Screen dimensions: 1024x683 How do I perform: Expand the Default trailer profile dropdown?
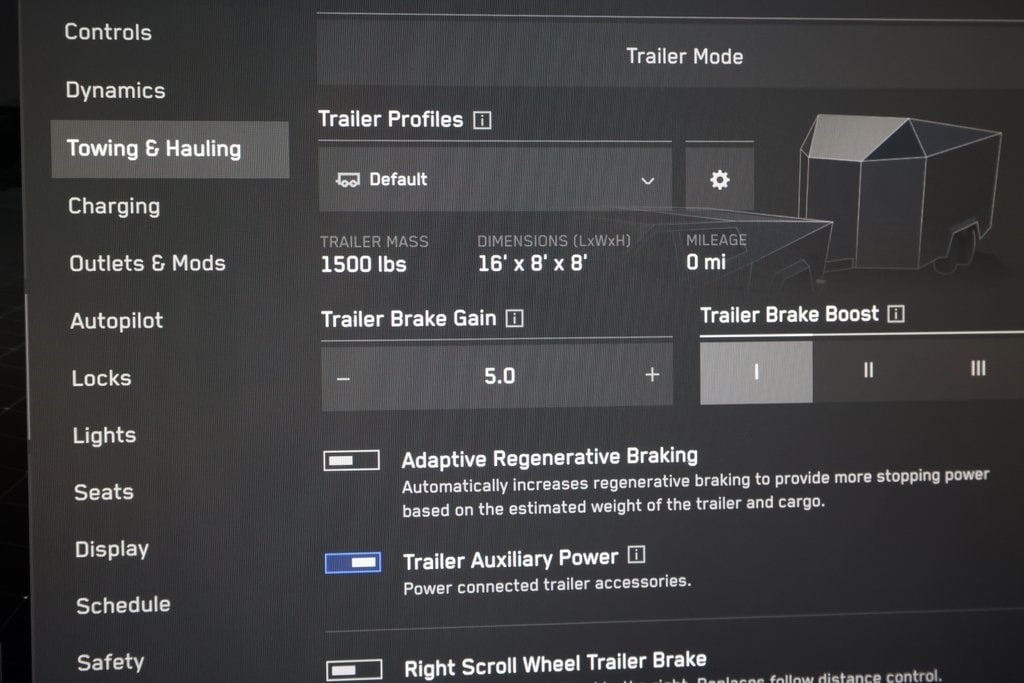pyautogui.click(x=495, y=180)
